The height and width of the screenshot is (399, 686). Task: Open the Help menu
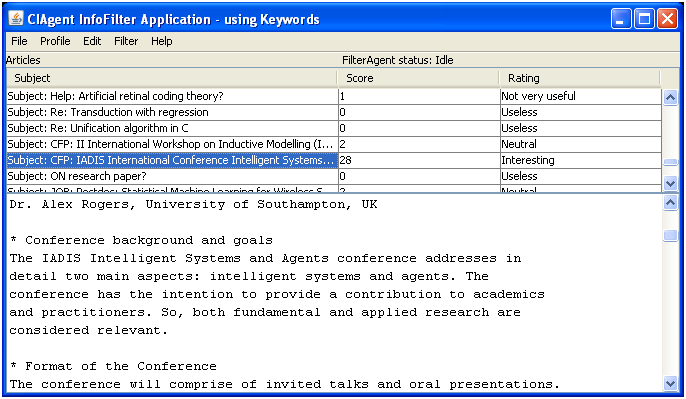click(x=161, y=41)
